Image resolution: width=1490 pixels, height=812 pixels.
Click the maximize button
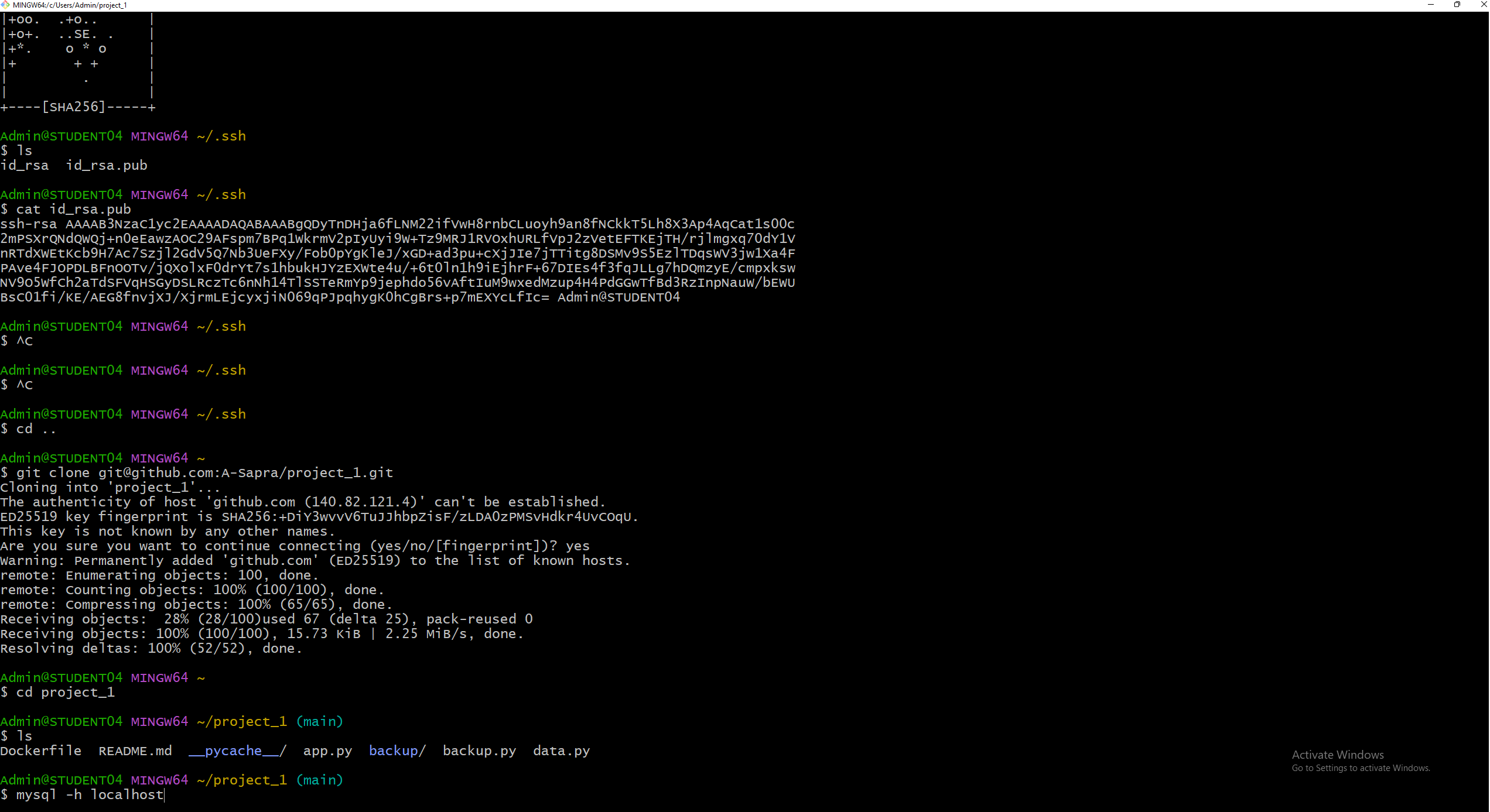1457,5
